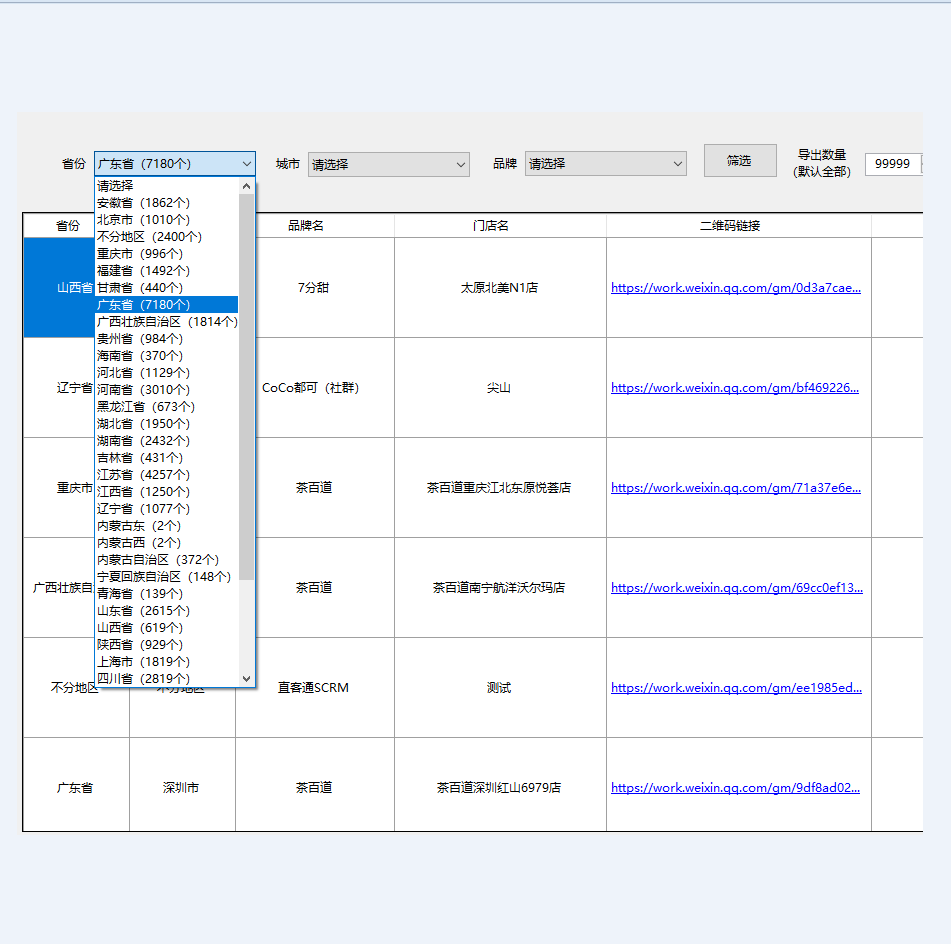Screen dimensions: 951x950
Task: Click scroll-down arrow in province list
Action: 247,679
